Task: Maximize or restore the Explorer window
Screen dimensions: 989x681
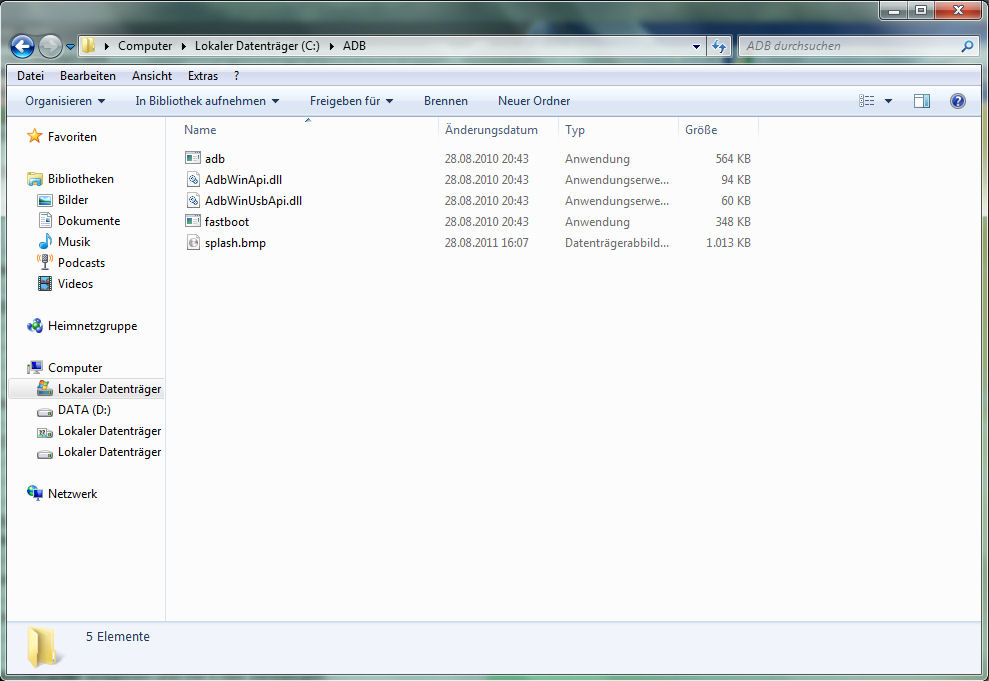Action: 921,10
